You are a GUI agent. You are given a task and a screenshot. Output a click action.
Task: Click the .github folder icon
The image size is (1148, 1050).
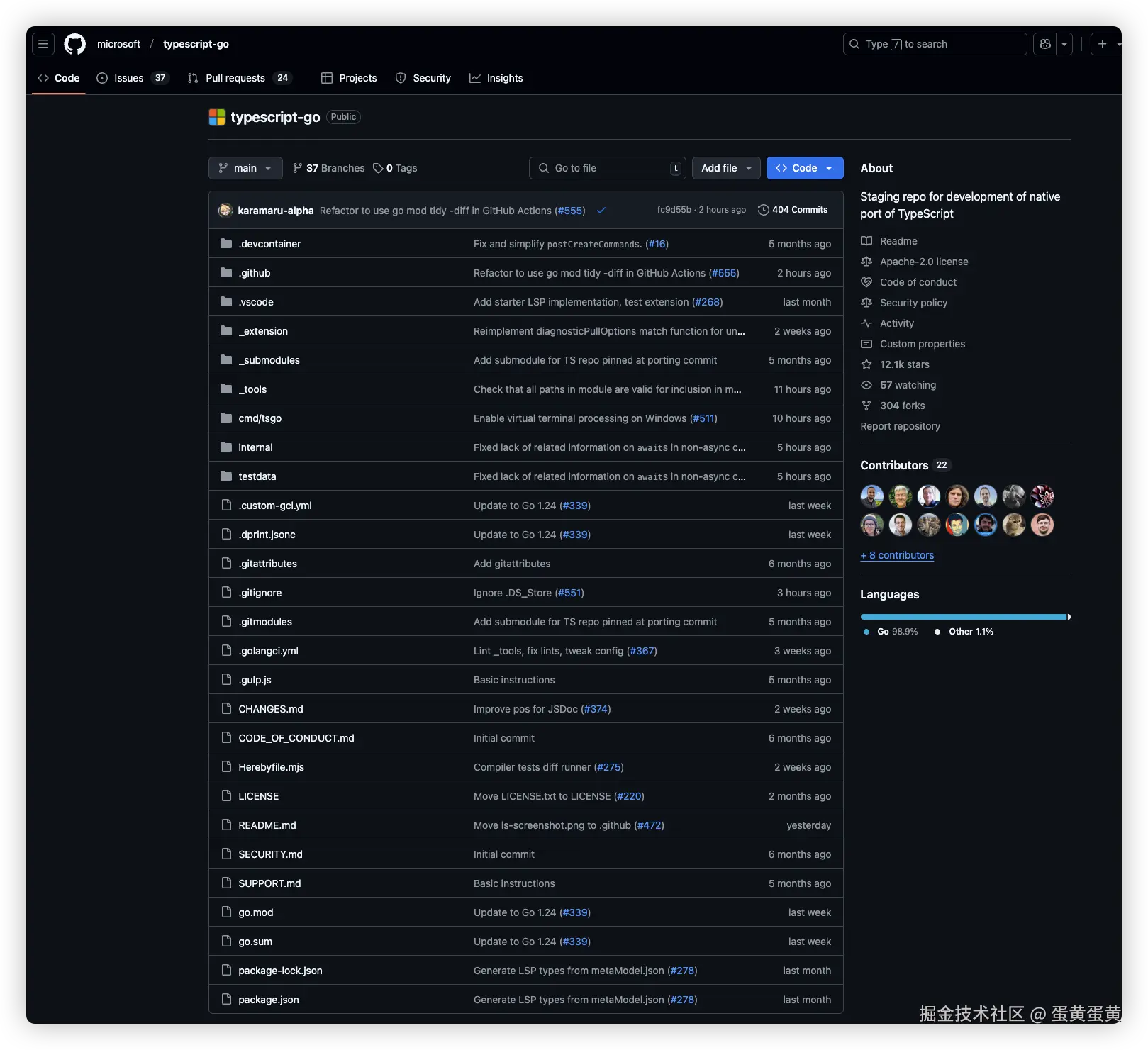coord(226,273)
